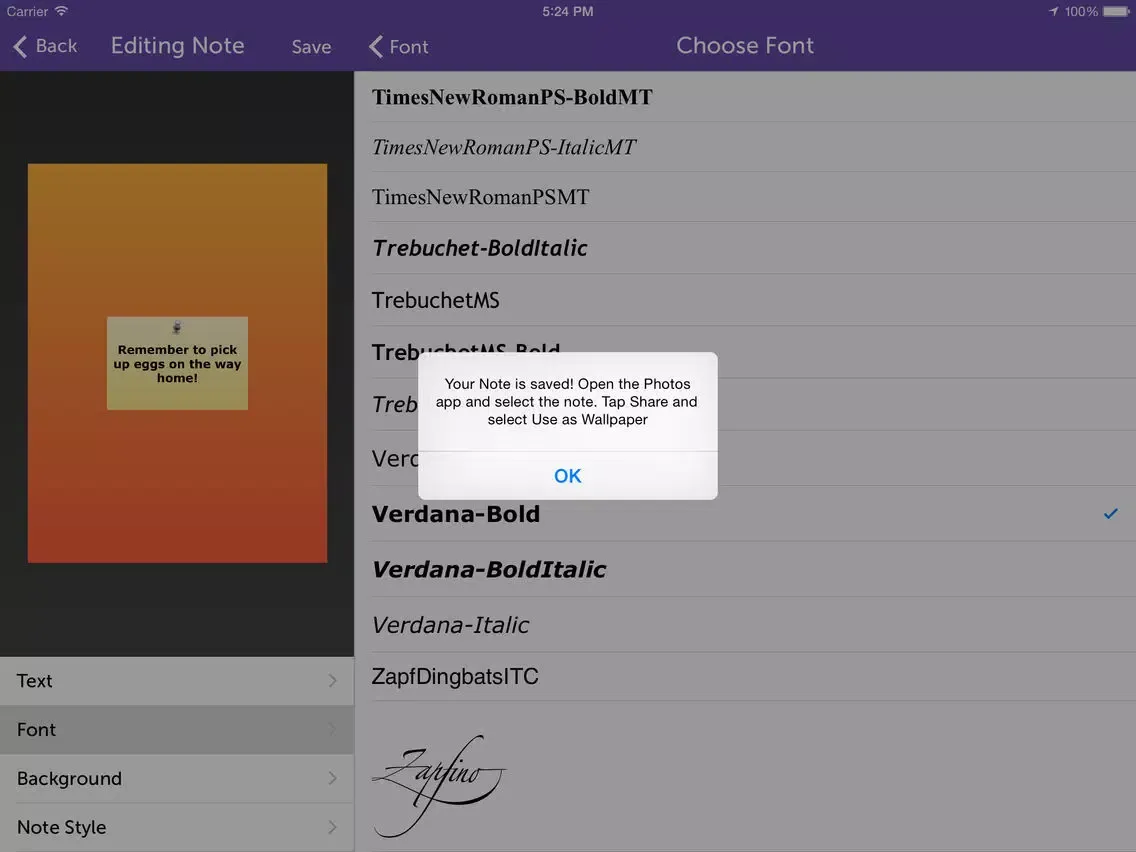Open the Text settings row
The width and height of the screenshot is (1136, 852).
(177, 681)
